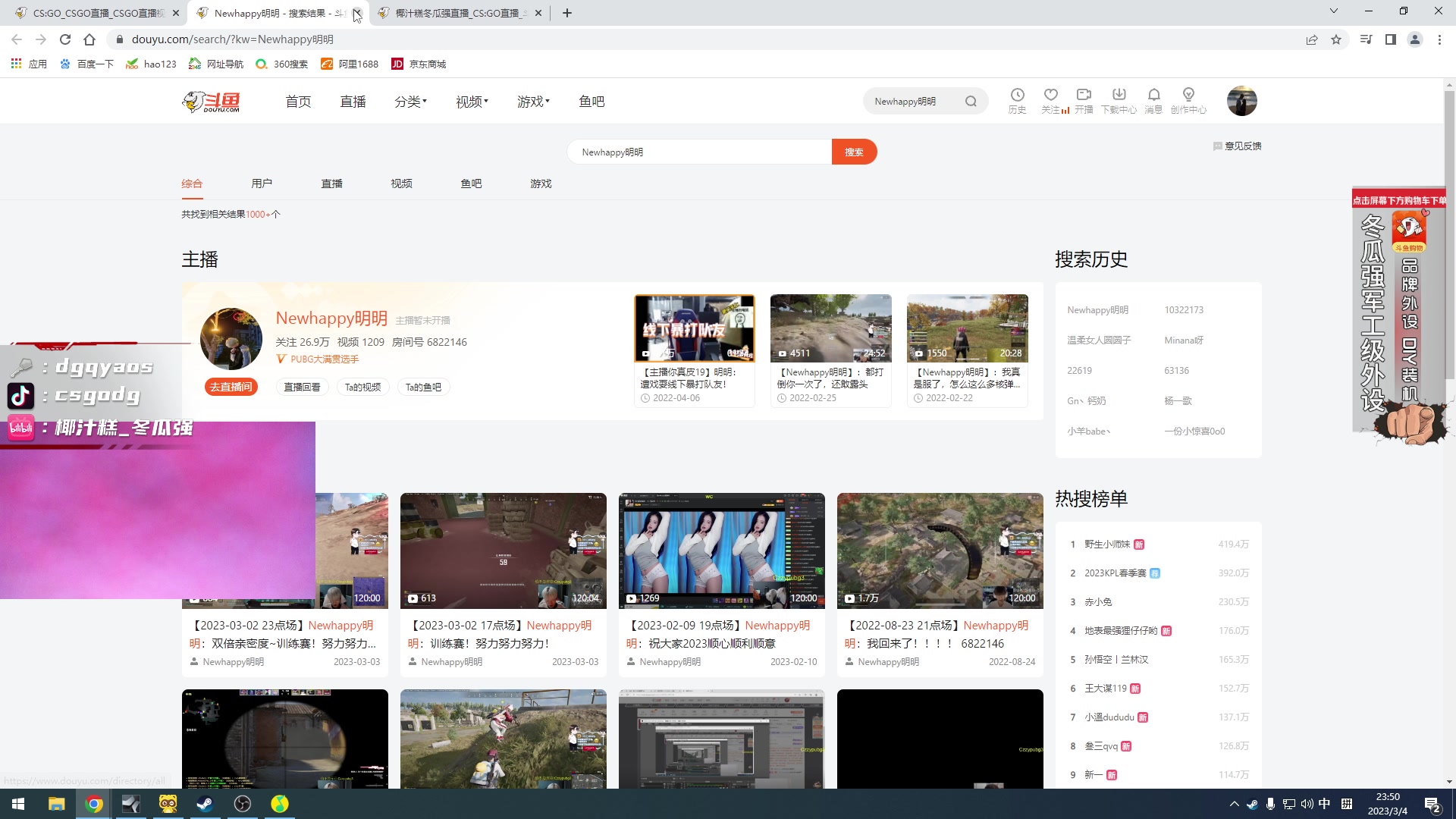Open hot search item 2023KPL春季赛
The height and width of the screenshot is (819, 1456).
pos(1115,573)
